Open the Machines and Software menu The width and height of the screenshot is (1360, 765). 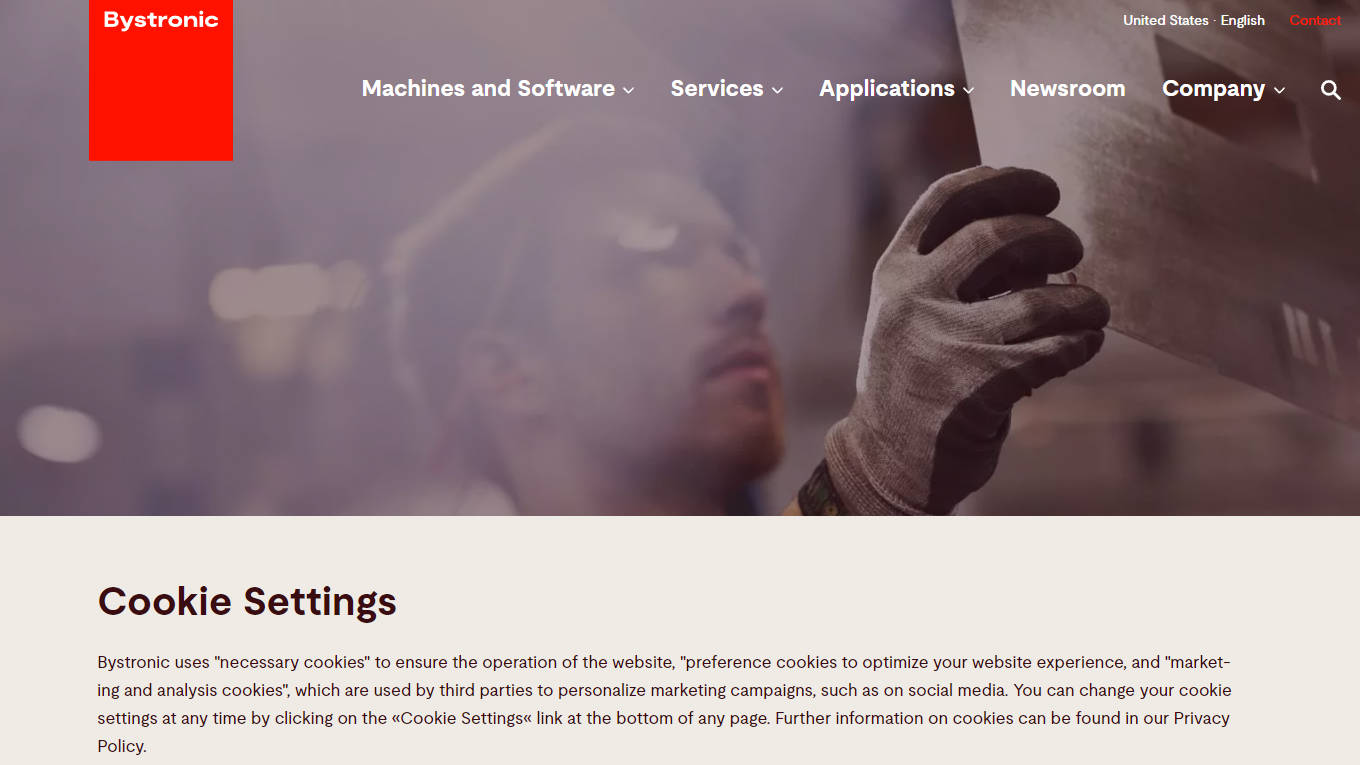tap(488, 89)
